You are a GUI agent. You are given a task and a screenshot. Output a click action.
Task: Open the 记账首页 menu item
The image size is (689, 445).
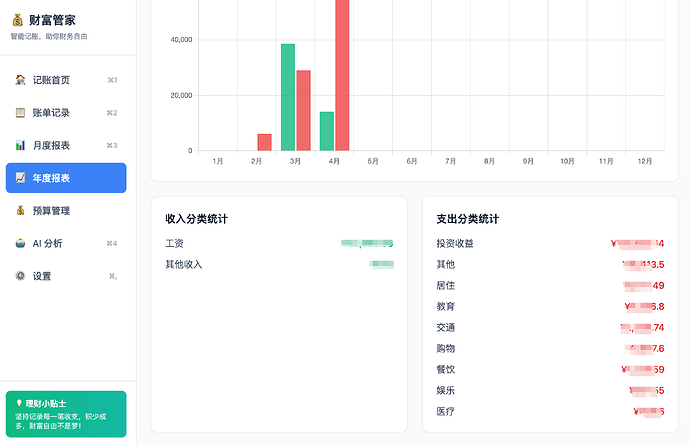point(66,80)
